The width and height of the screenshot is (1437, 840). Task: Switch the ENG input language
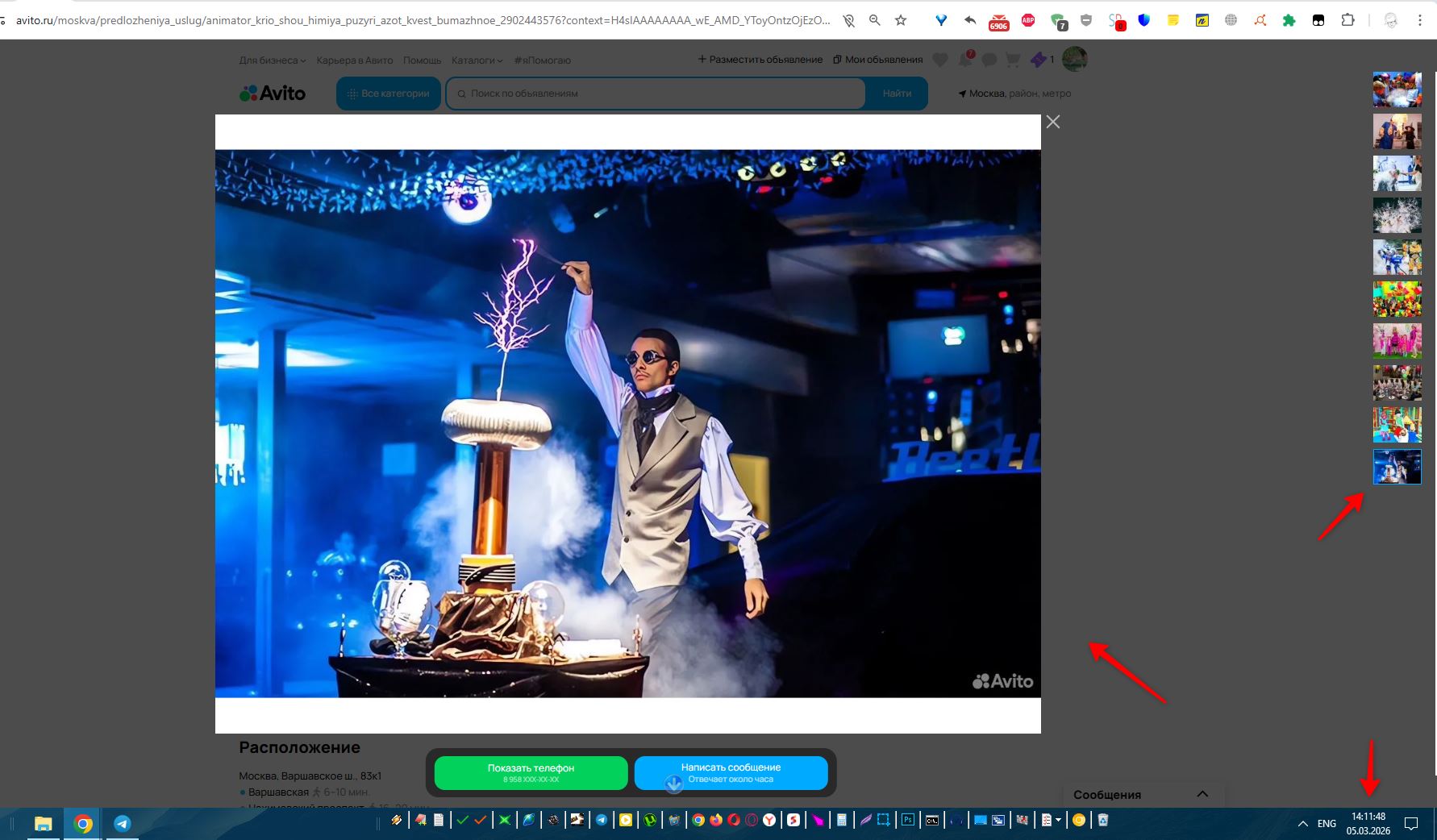[1327, 823]
